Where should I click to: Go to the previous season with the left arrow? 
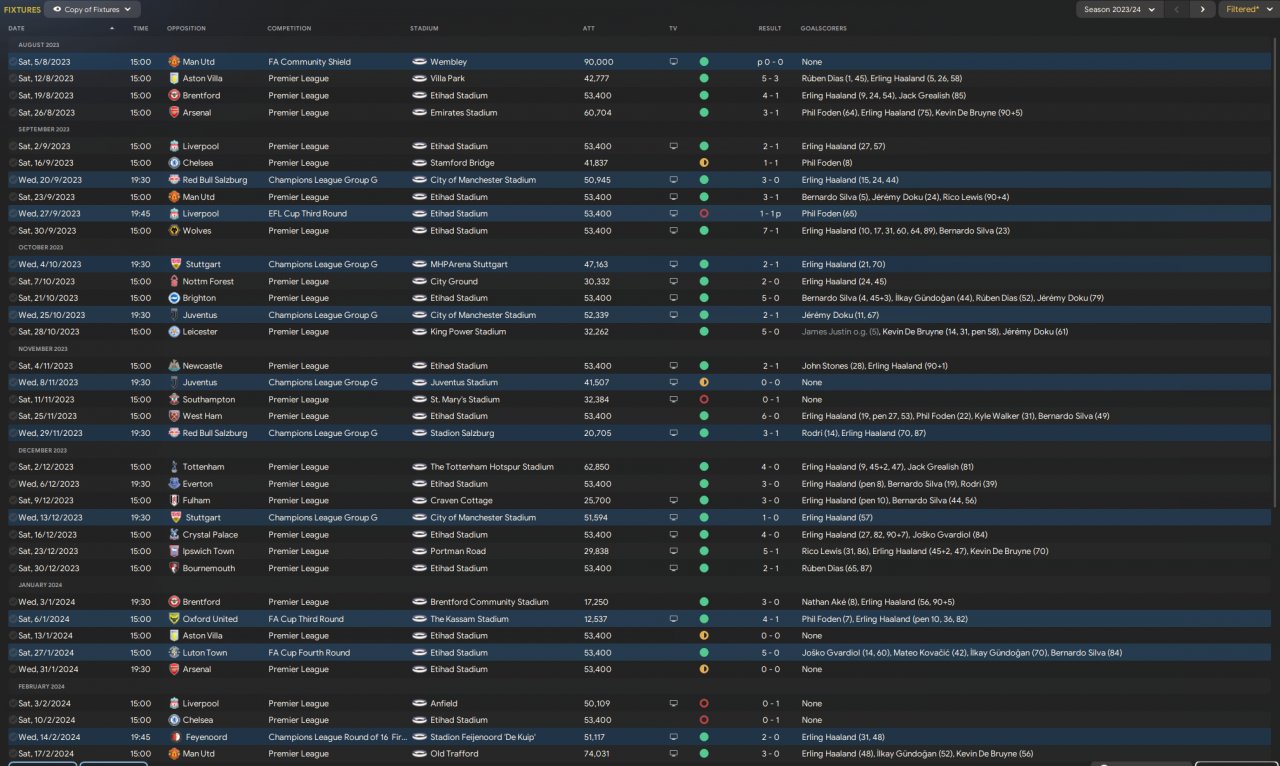1177,9
